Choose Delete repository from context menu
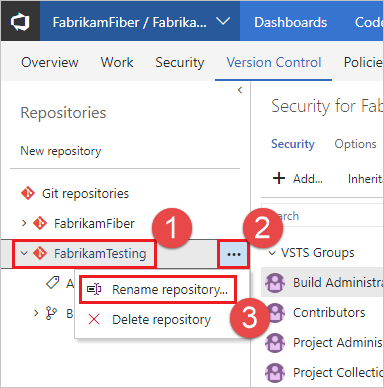Viewport: 384px width, 388px height. coord(162,319)
